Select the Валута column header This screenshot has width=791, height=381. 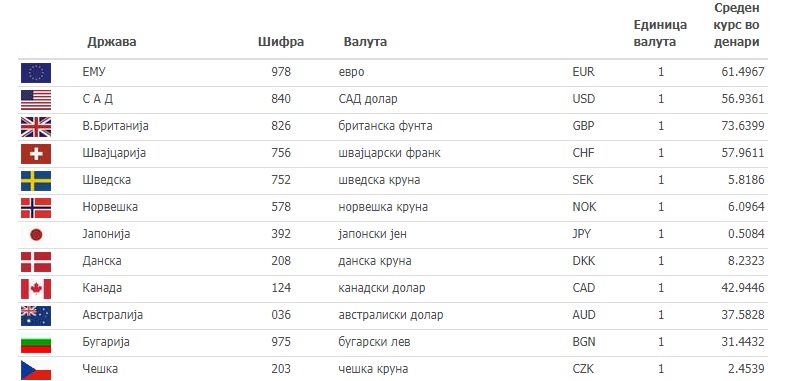365,41
